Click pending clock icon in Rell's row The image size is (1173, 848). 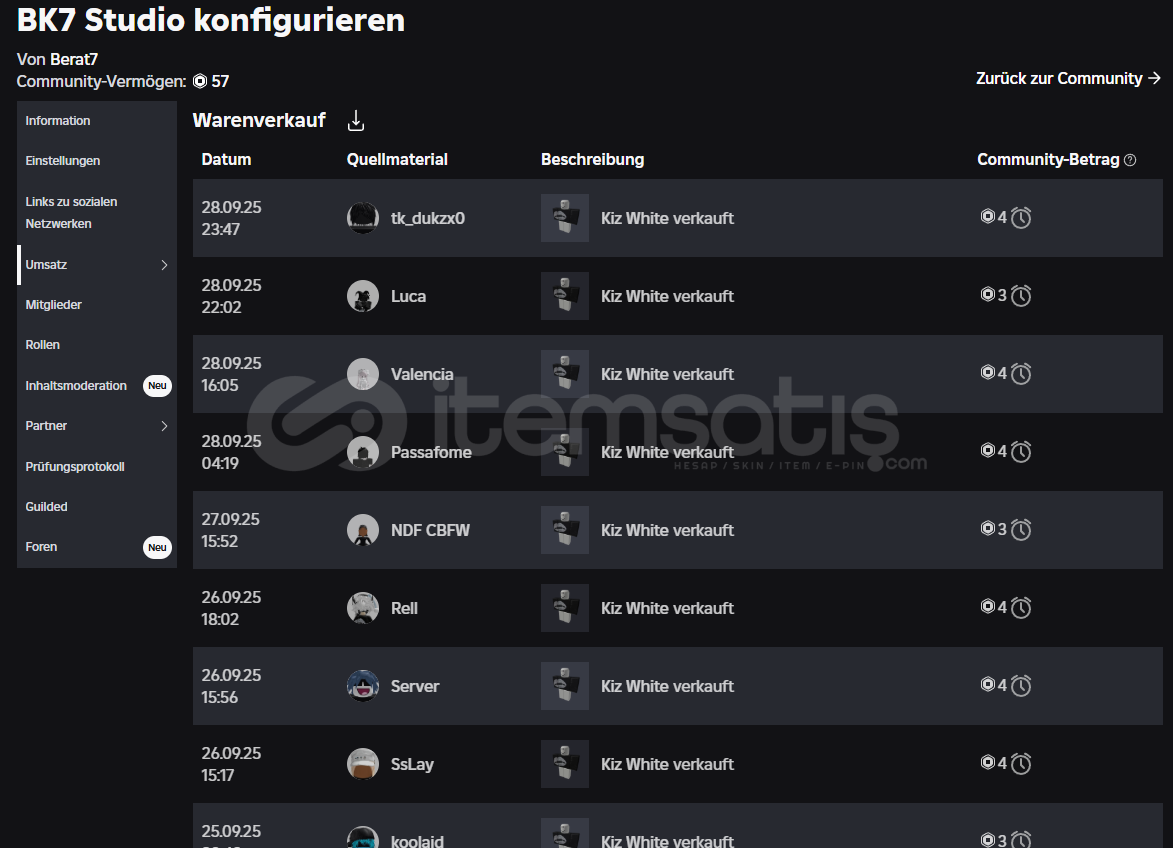click(1021, 607)
